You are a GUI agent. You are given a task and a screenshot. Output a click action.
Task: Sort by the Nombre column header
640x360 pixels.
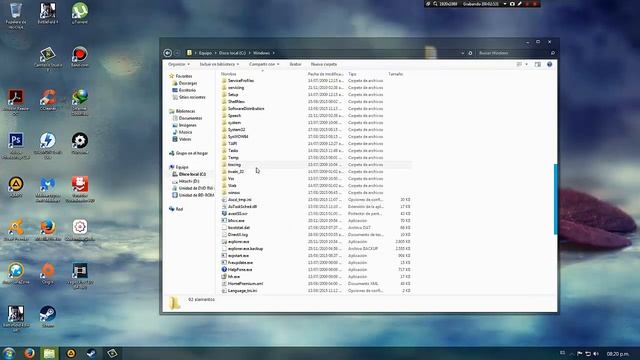point(229,74)
